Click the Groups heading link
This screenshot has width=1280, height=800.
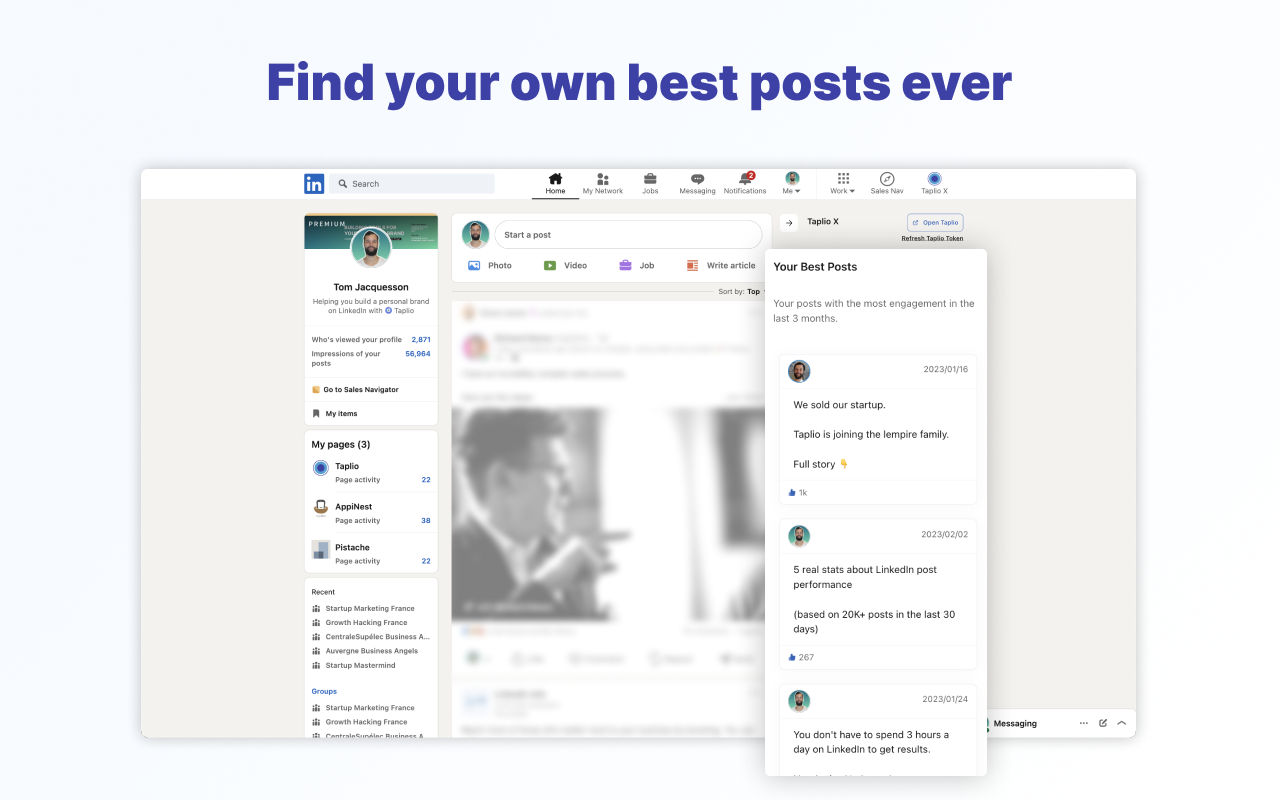[324, 692]
